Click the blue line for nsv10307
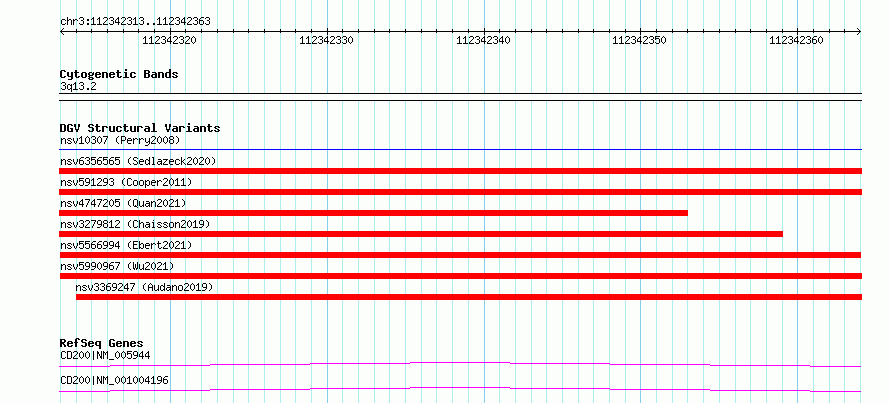The image size is (890, 403). (461, 150)
